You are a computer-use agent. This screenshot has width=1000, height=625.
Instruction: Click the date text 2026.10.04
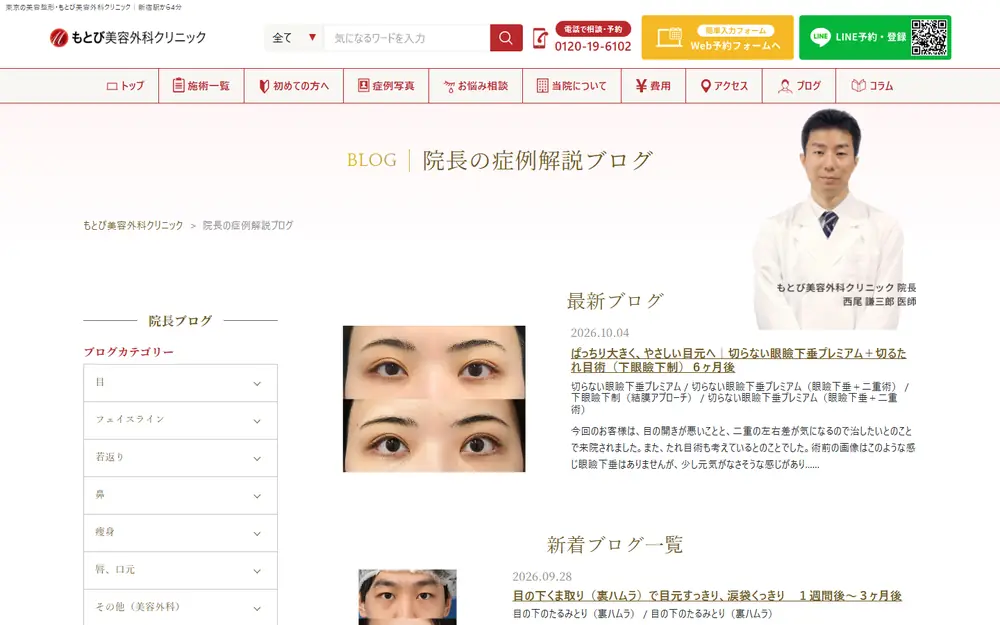599,333
